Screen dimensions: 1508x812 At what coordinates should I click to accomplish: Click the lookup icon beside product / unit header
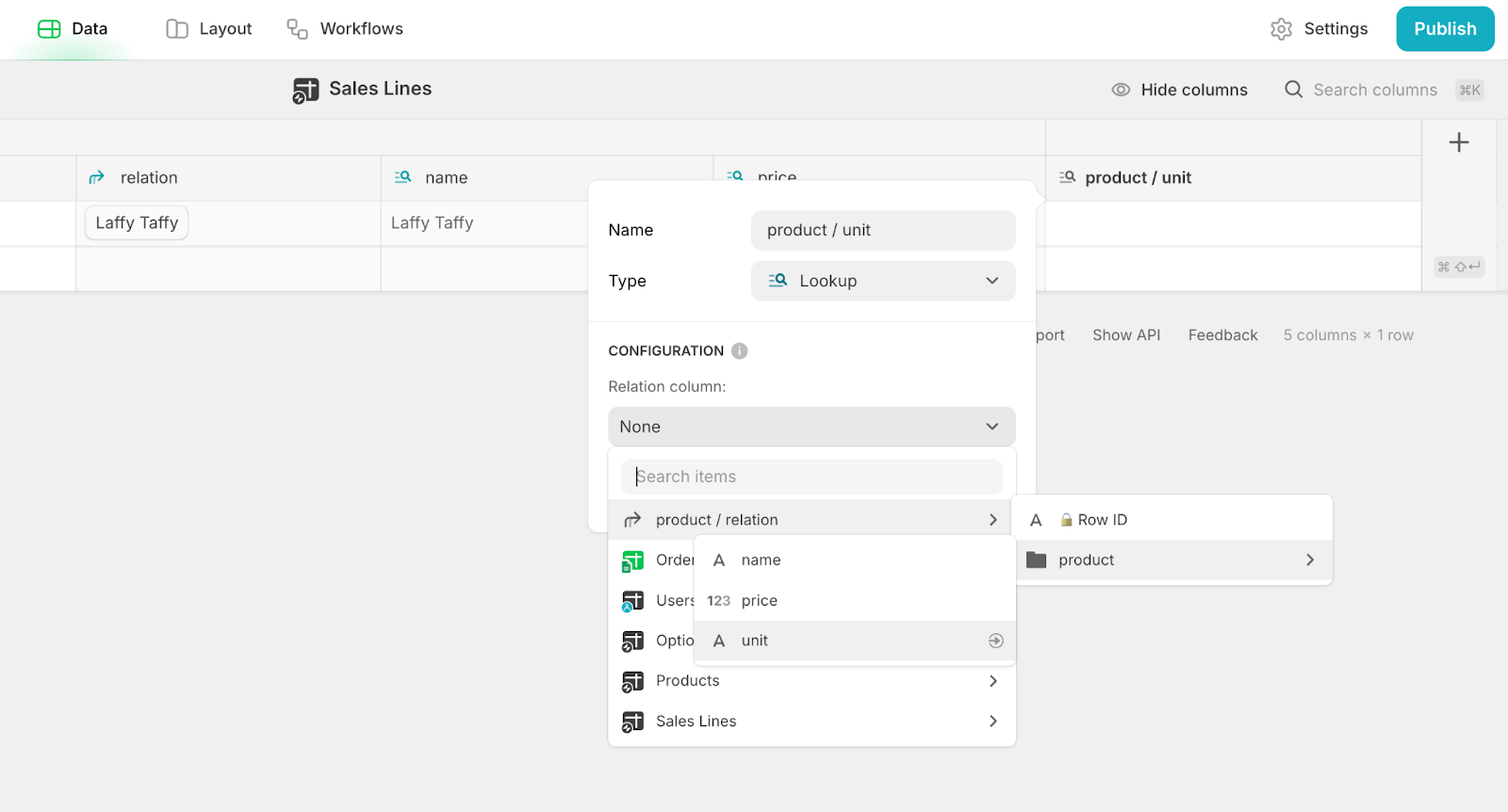pos(1067,177)
